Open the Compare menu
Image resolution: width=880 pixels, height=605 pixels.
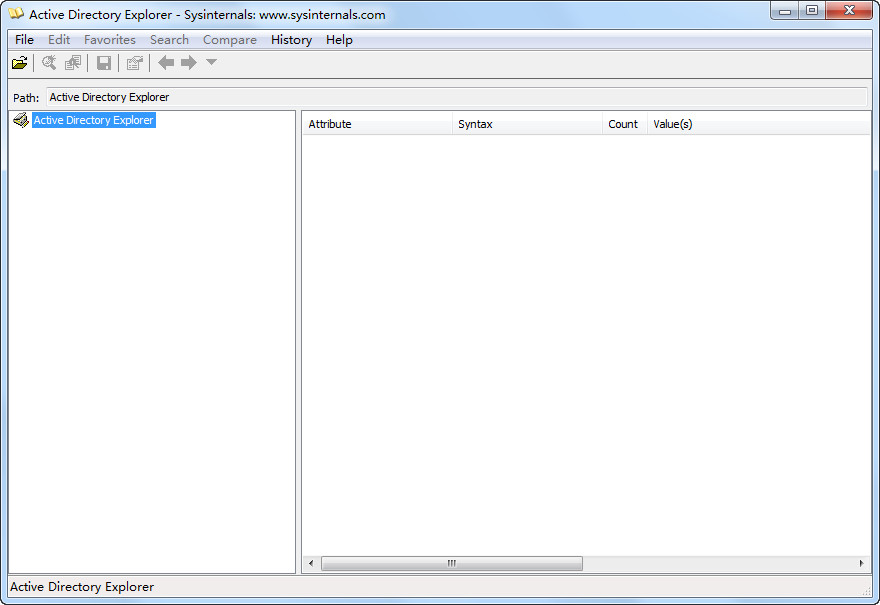[x=230, y=40]
